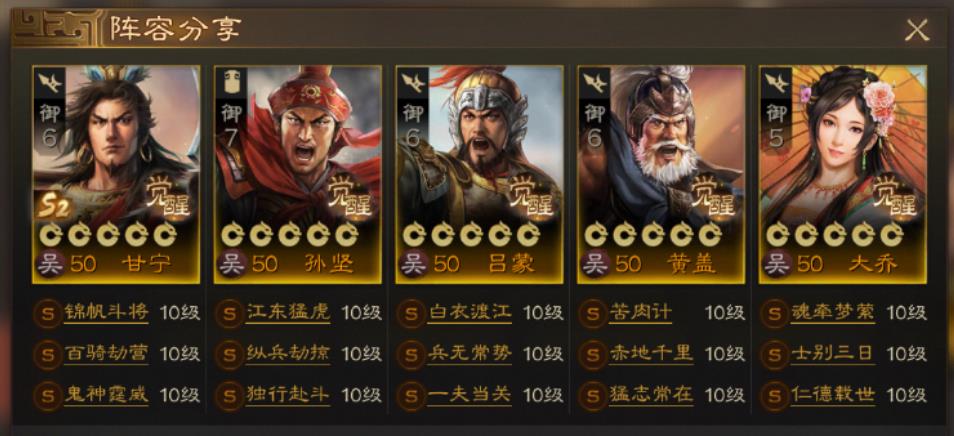Open skill 百骑劫营 details
954x436 pixels.
(106, 354)
